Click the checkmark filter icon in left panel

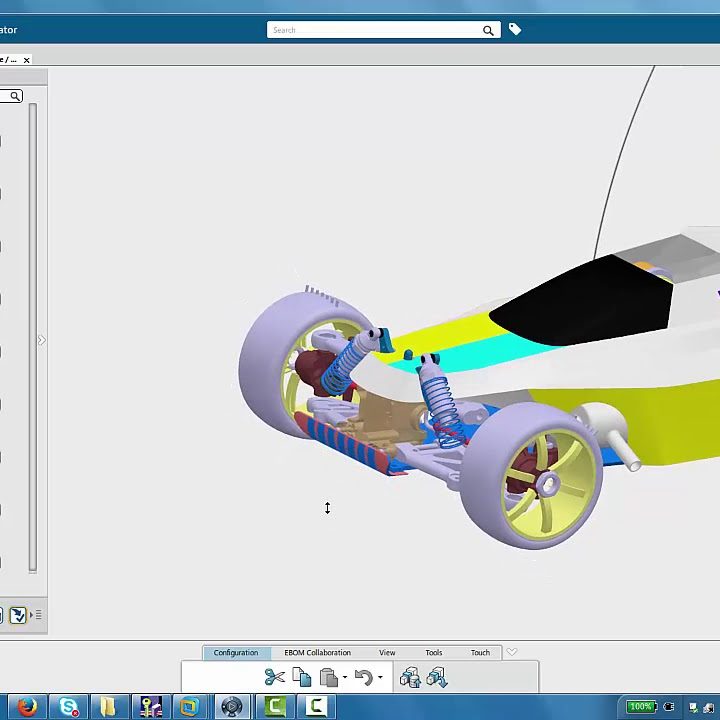[17, 615]
